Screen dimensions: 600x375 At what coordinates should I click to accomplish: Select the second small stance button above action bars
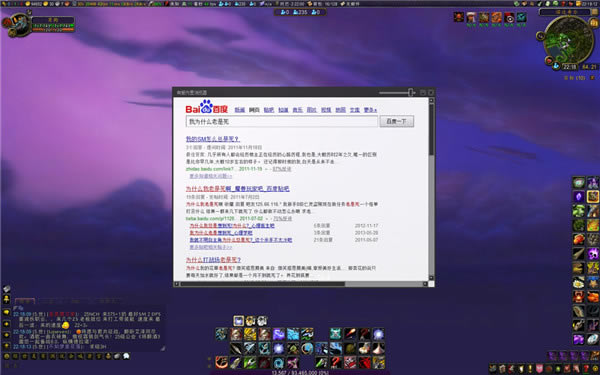tap(250, 321)
